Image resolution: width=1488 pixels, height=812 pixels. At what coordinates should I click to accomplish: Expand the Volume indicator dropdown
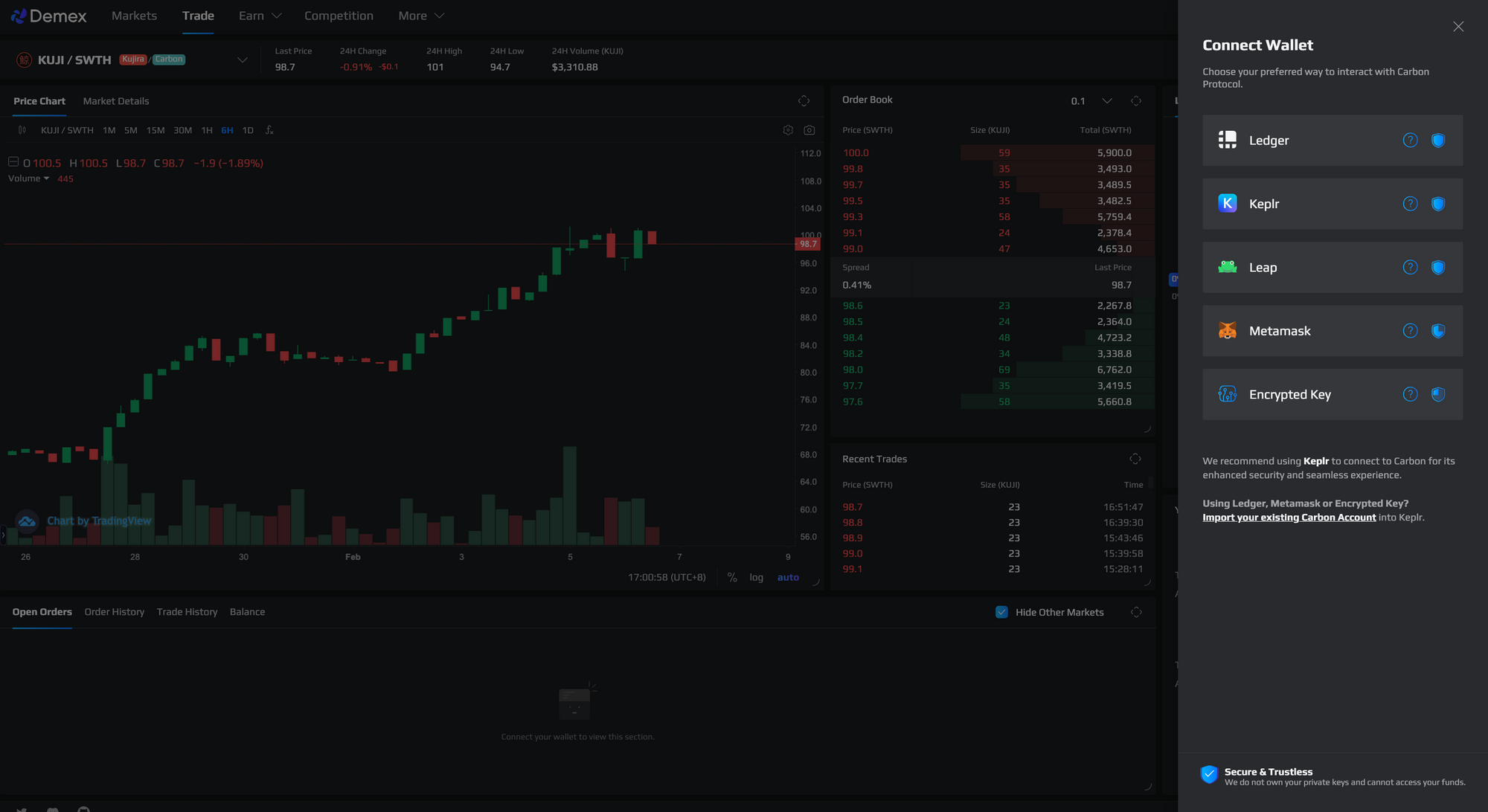click(x=29, y=178)
